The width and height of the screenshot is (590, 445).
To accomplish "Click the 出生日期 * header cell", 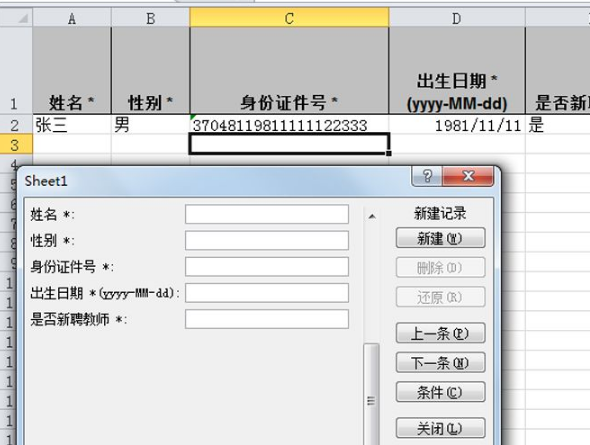I will coord(457,71).
